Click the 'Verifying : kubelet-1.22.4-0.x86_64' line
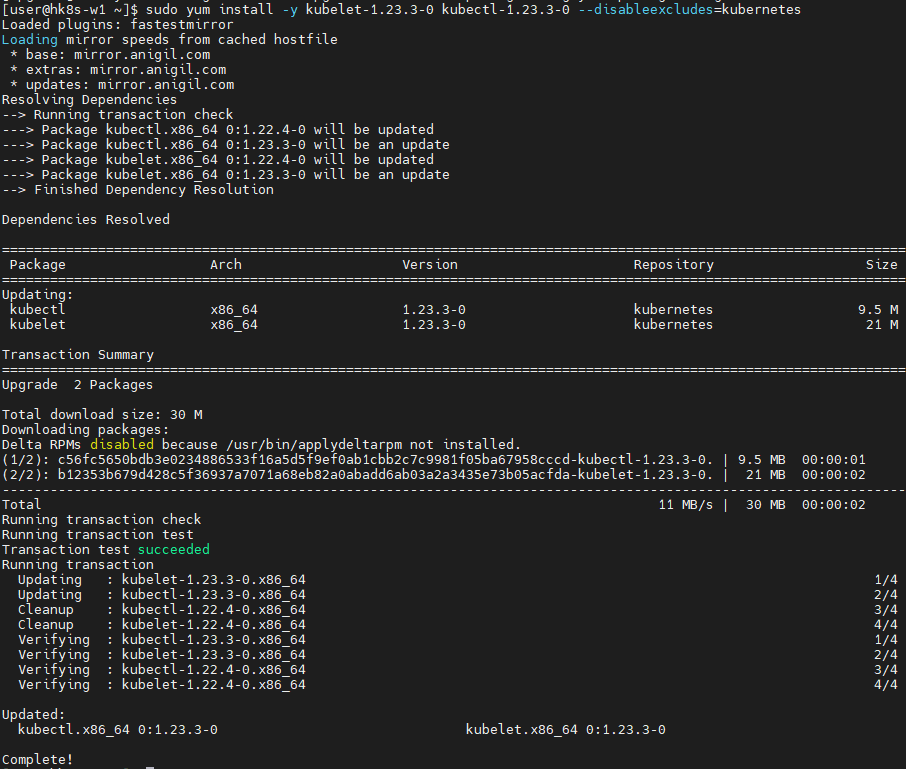This screenshot has width=906, height=769. click(162, 685)
